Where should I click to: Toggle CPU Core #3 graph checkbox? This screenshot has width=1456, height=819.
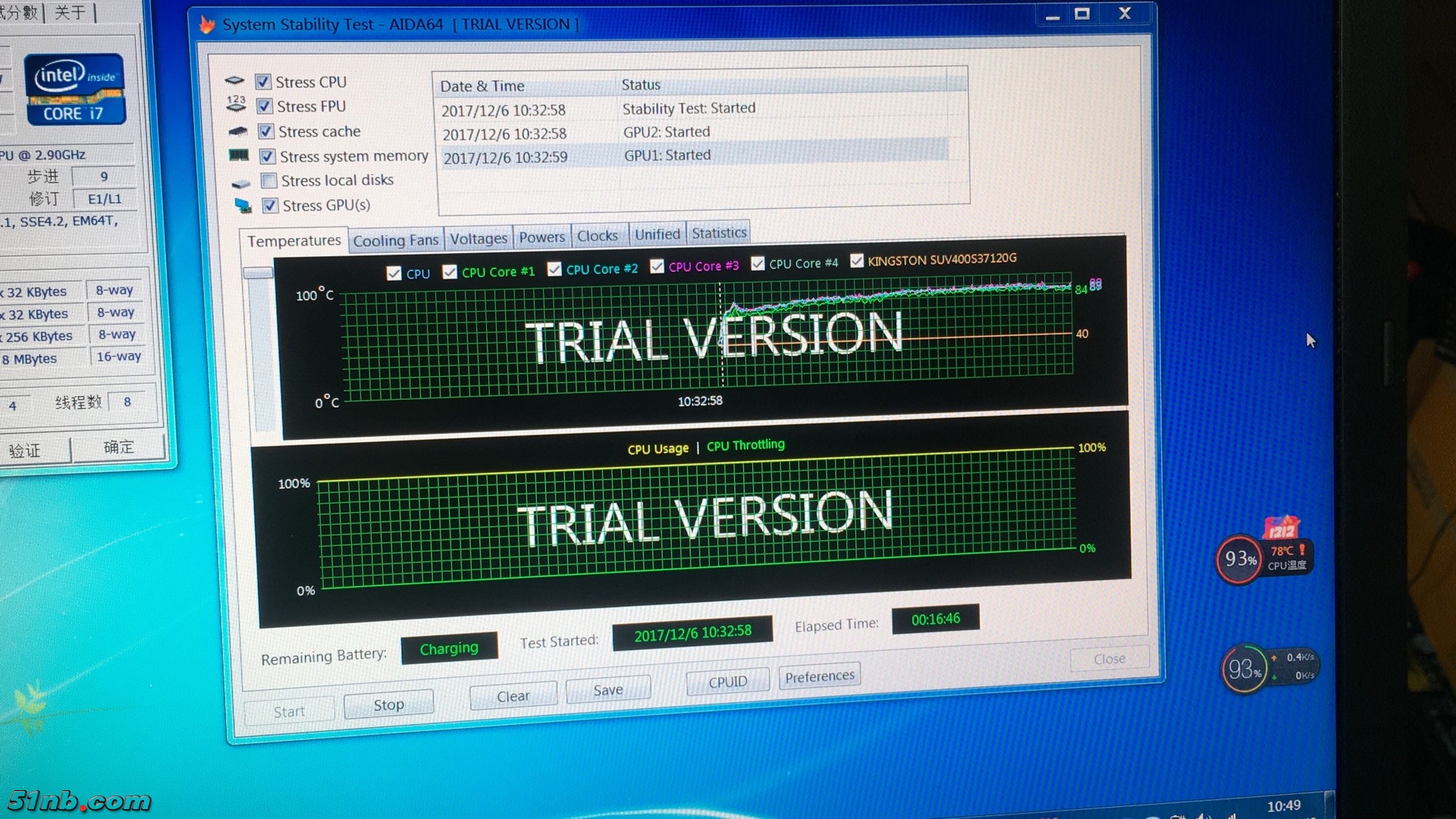point(657,266)
